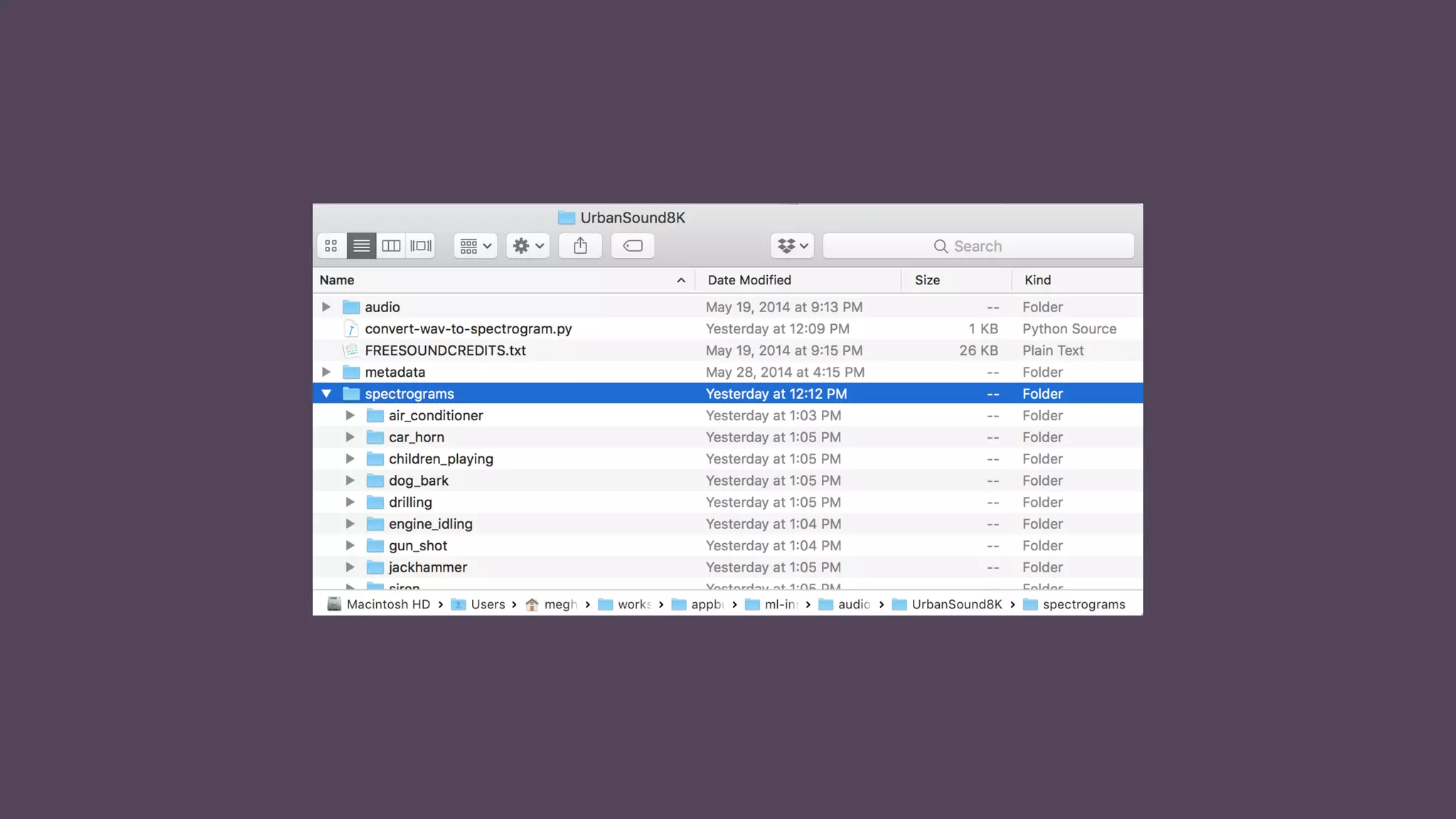
Task: Switch to list view mode
Action: pos(361,246)
